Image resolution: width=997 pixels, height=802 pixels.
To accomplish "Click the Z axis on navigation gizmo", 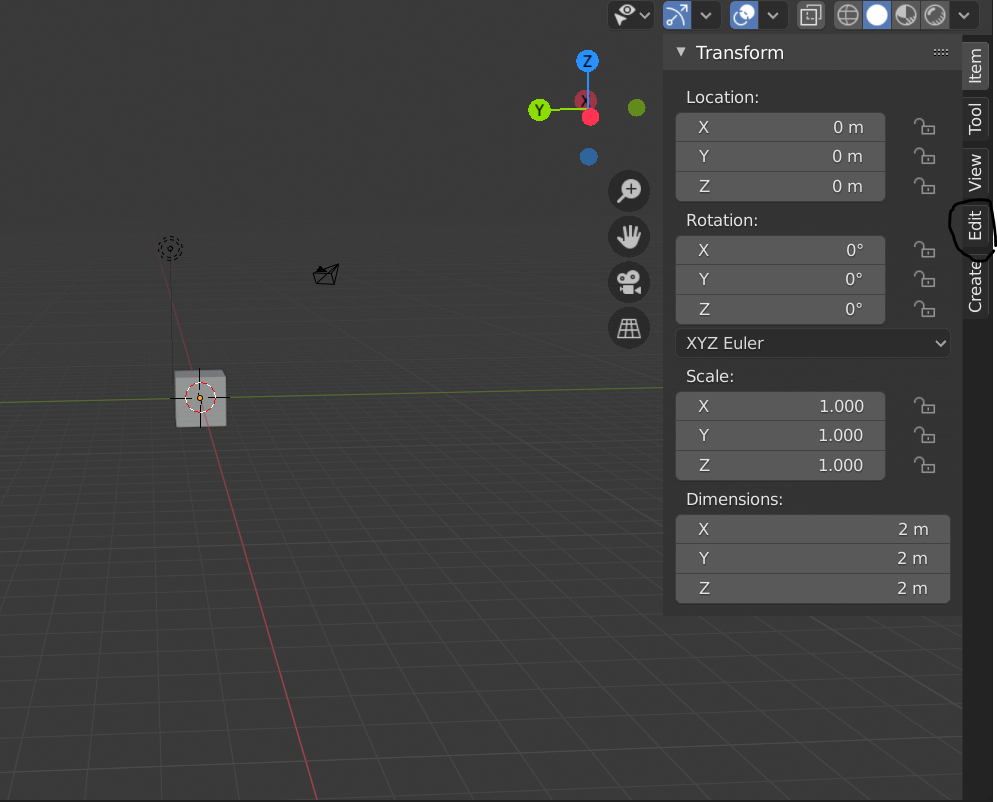I will point(588,61).
